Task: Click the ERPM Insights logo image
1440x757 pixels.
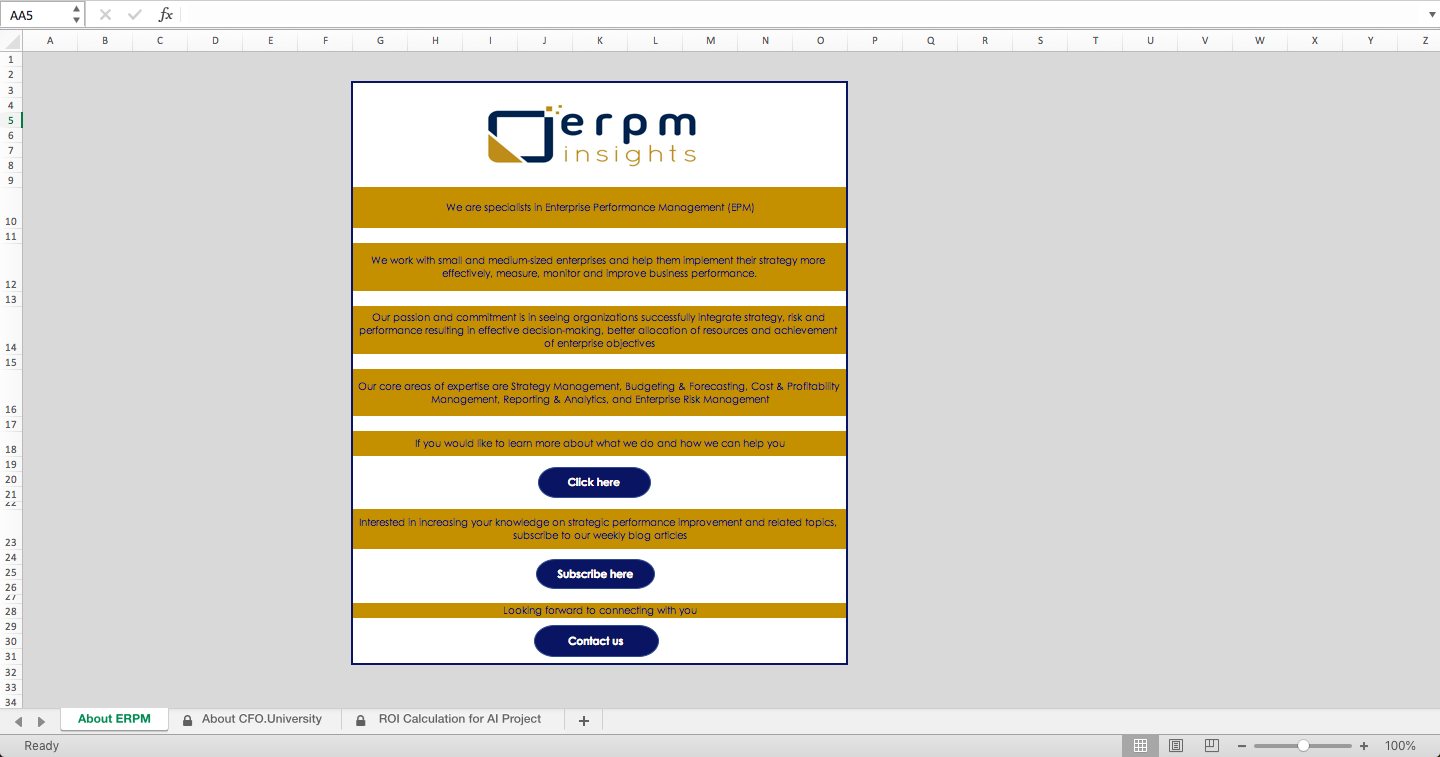Action: click(592, 135)
